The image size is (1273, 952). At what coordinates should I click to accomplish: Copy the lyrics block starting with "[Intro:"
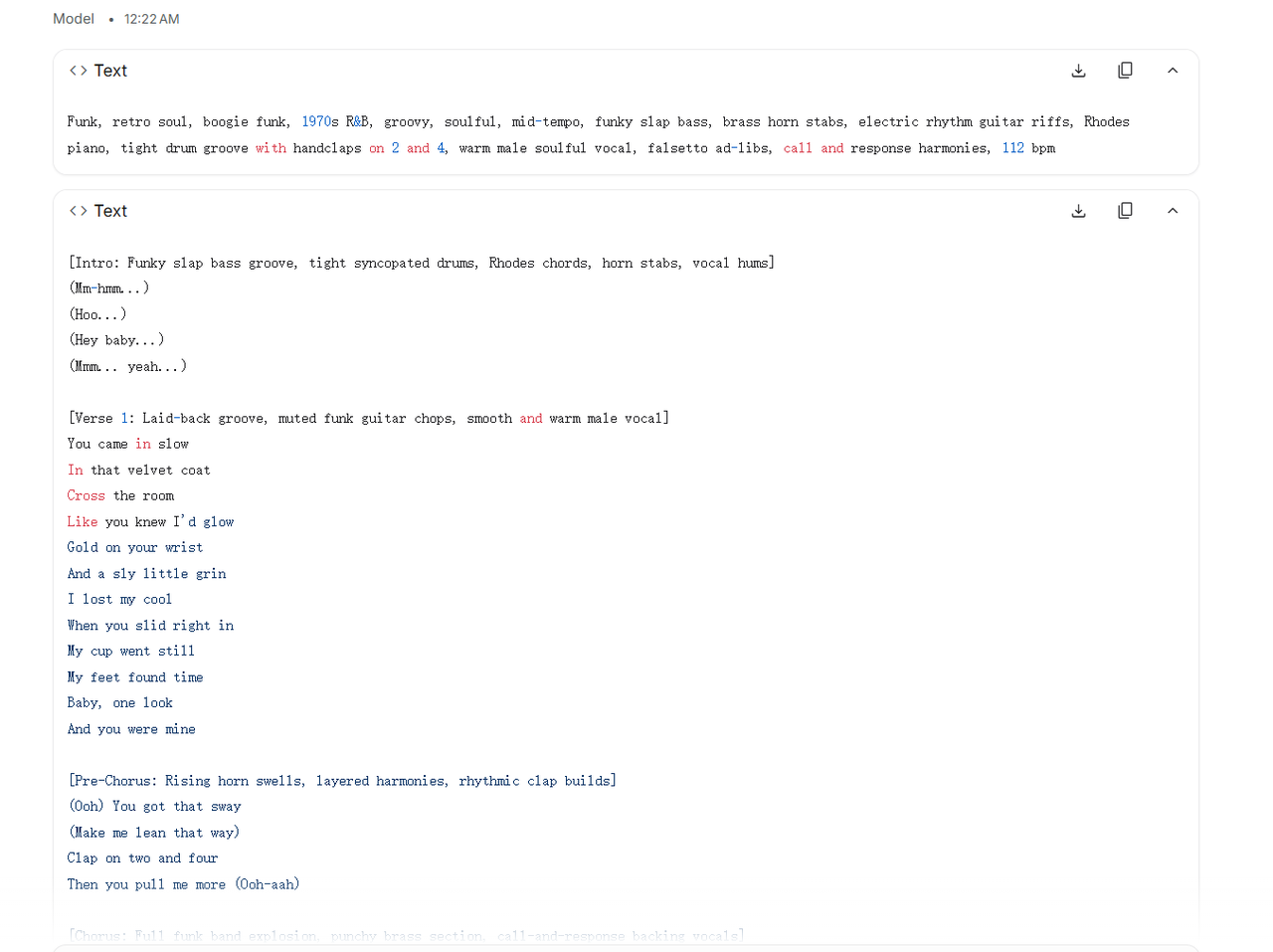(x=1125, y=211)
